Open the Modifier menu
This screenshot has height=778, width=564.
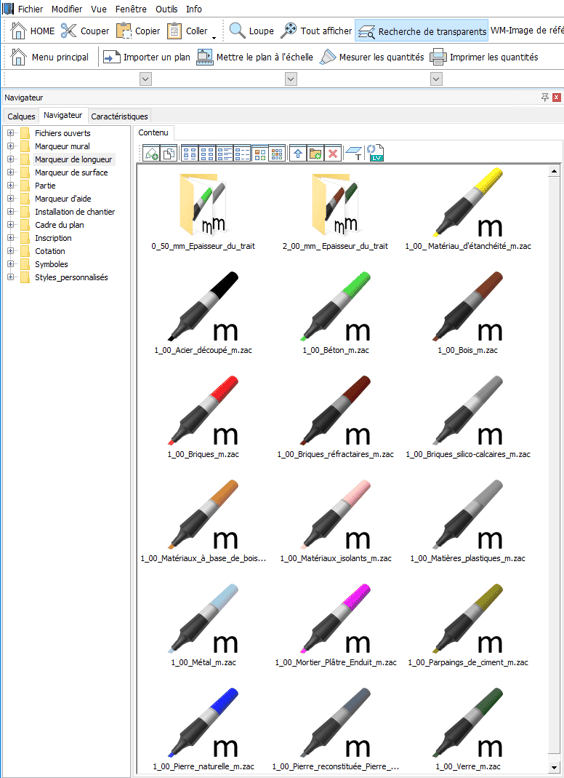click(x=66, y=9)
